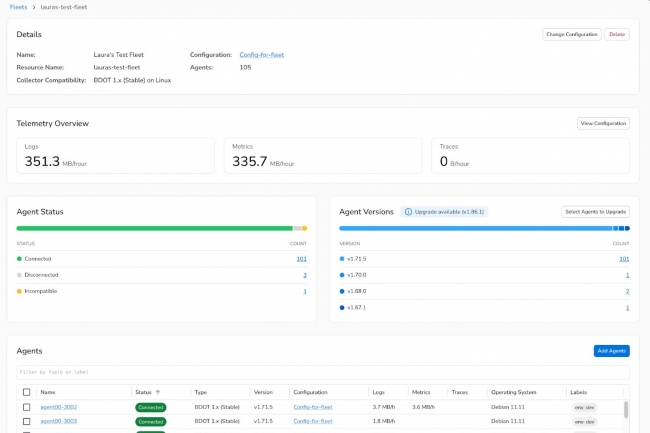Click the info icon beside Upgrade available
The height and width of the screenshot is (433, 650).
[409, 212]
